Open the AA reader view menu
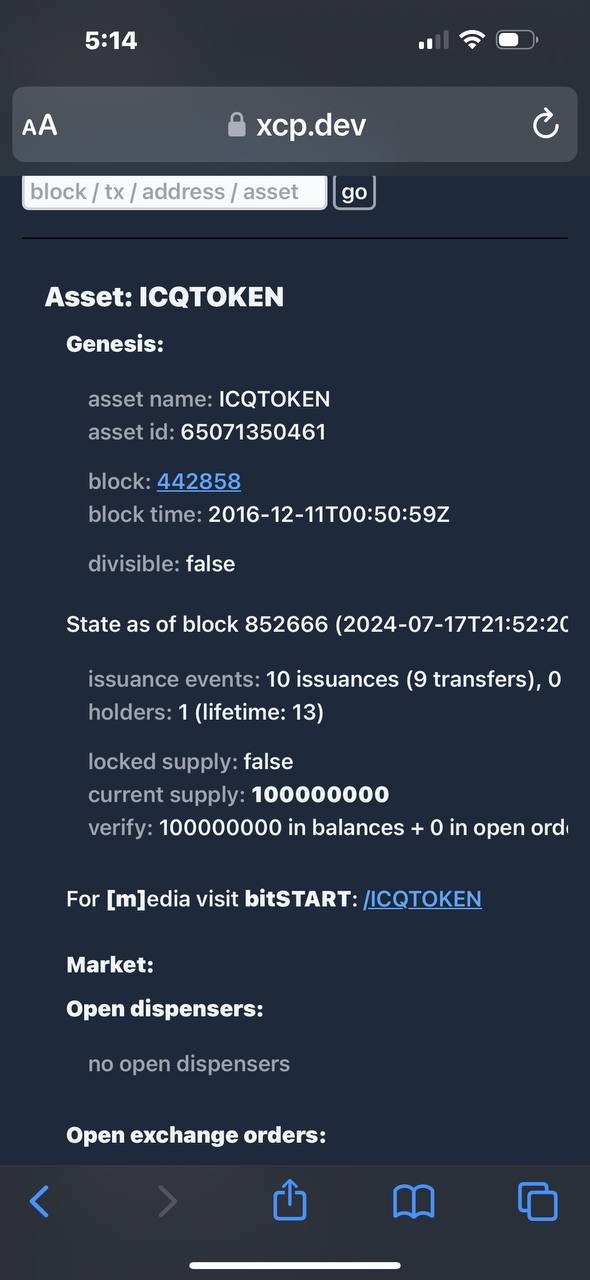The image size is (590, 1280). (x=40, y=126)
